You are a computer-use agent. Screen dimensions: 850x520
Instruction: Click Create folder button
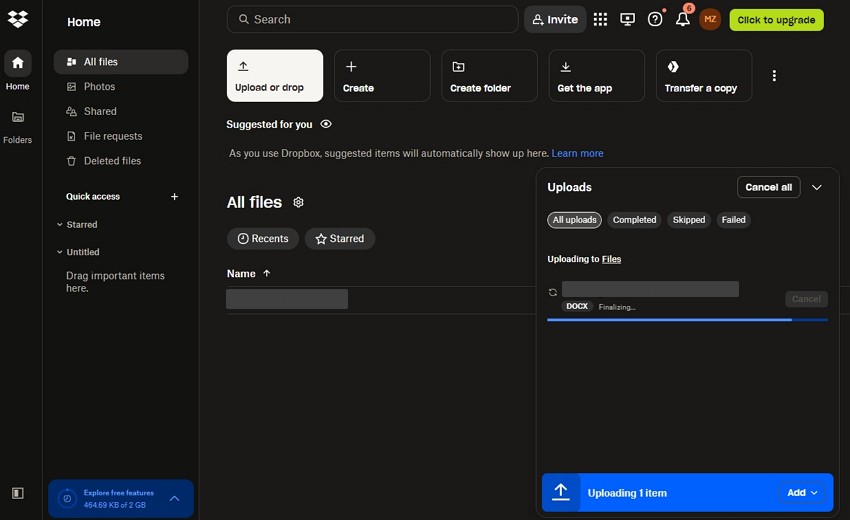click(490, 75)
